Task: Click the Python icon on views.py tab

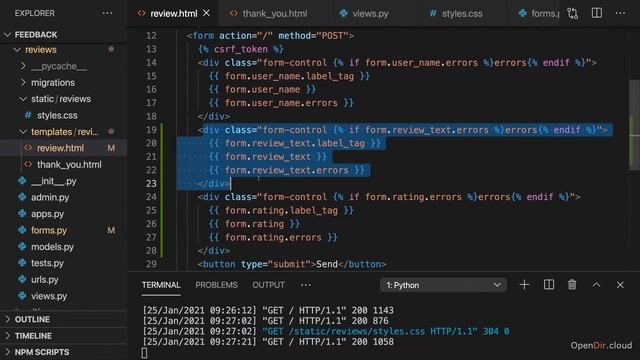Action: pyautogui.click(x=344, y=13)
